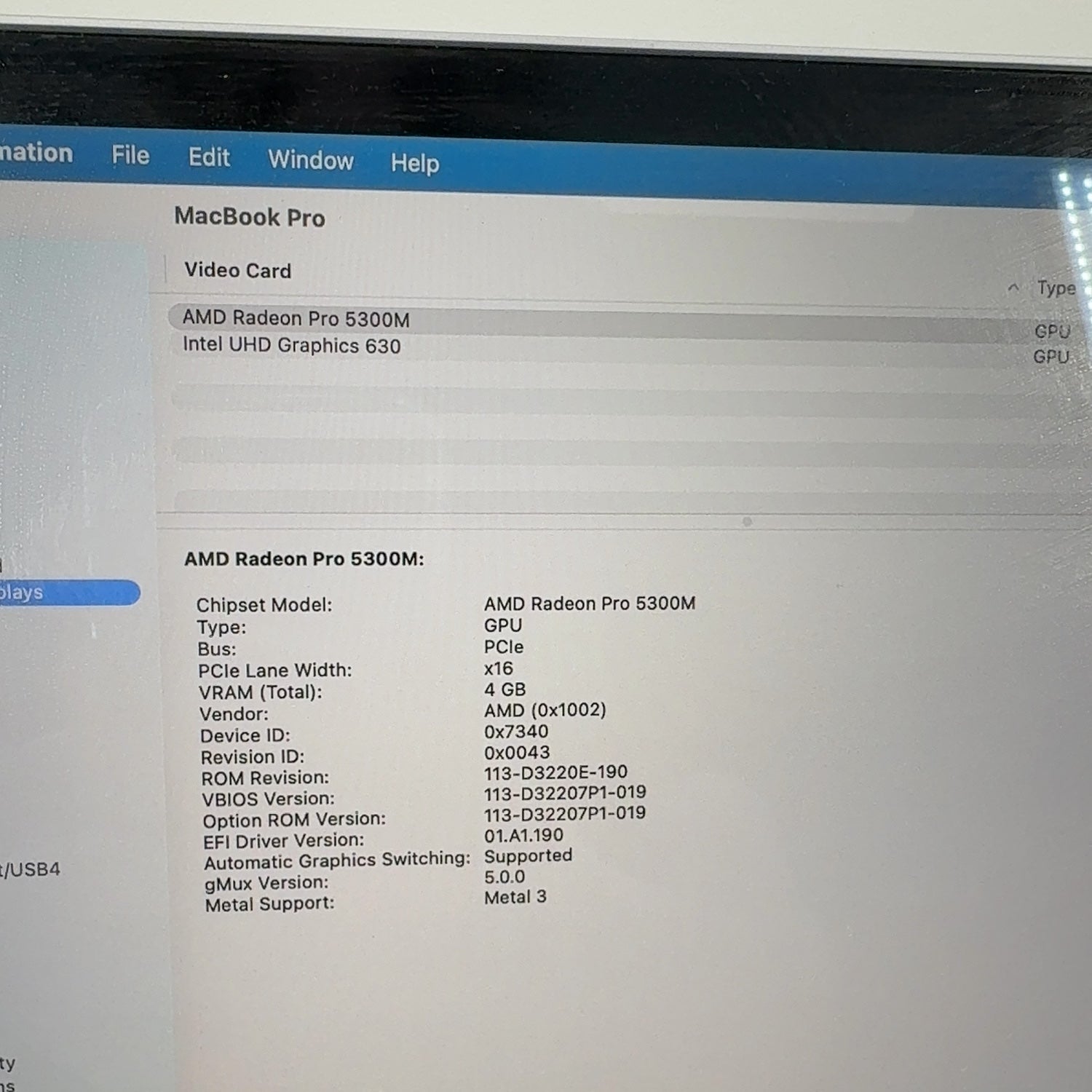Click the 'VBIOS Version:' label
The height and width of the screenshot is (1092, 1092).
click(269, 799)
